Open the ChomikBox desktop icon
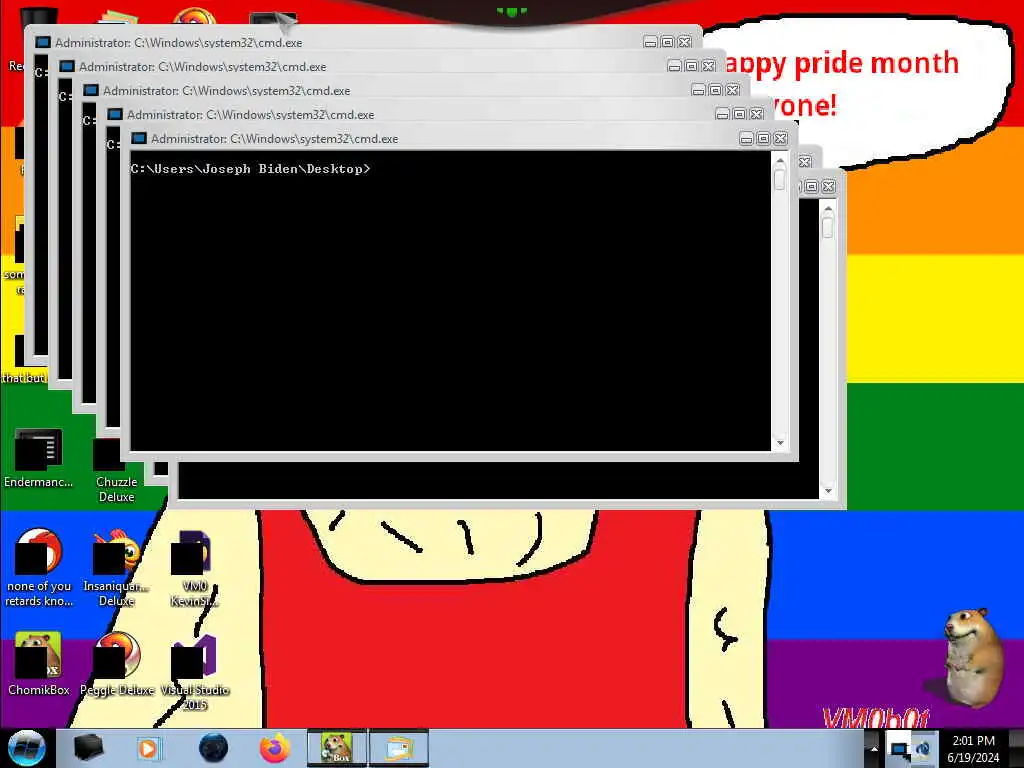 [38, 663]
